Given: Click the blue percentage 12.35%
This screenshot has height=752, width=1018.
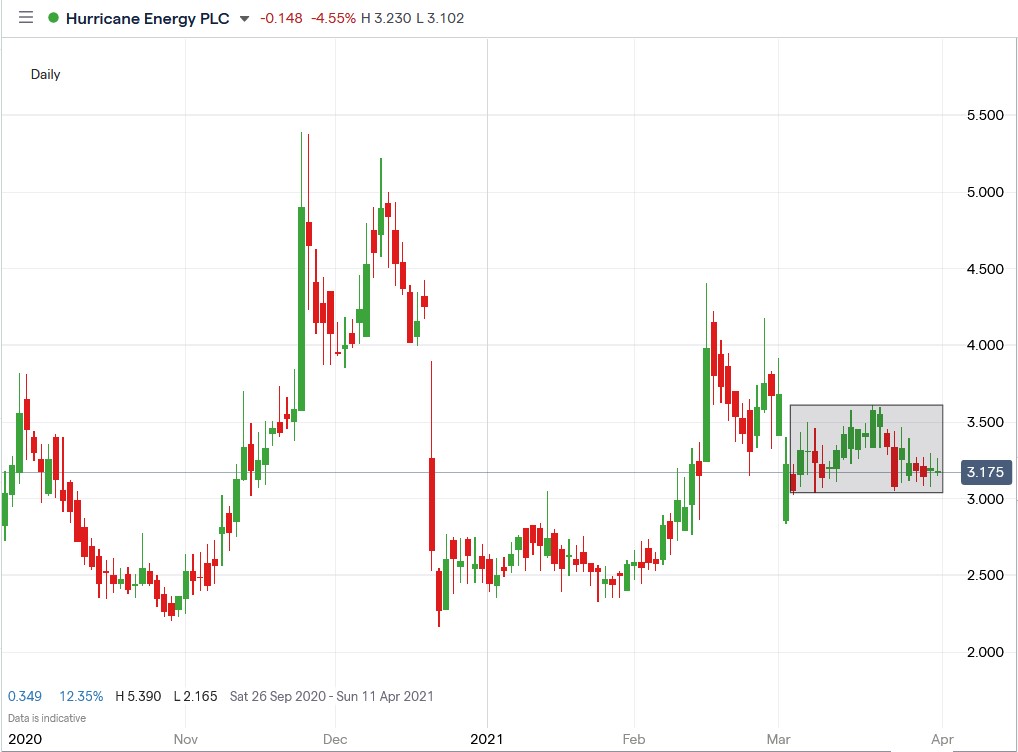Looking at the screenshot, I should pyautogui.click(x=80, y=695).
